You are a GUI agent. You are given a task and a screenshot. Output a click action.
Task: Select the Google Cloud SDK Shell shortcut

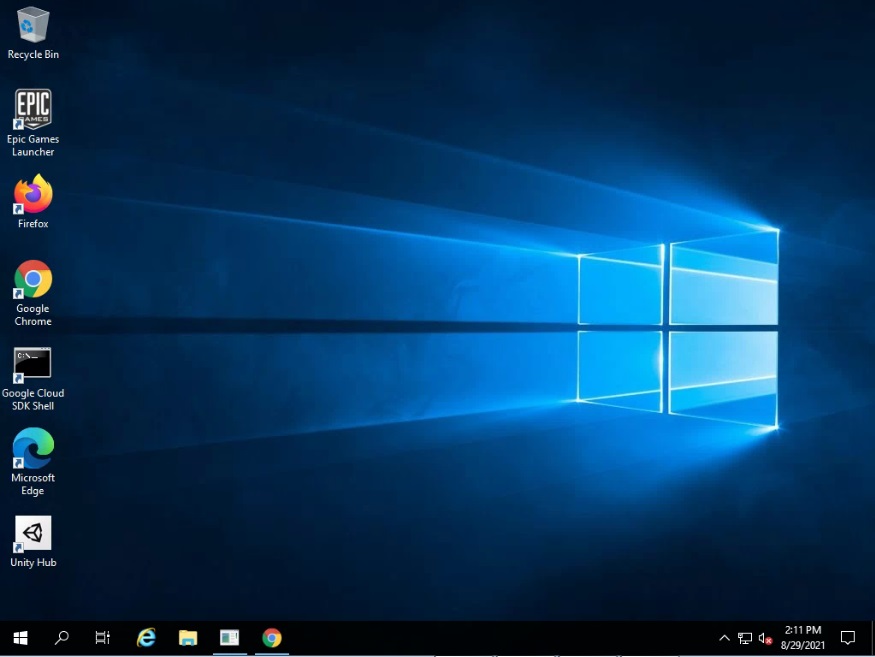(x=33, y=379)
